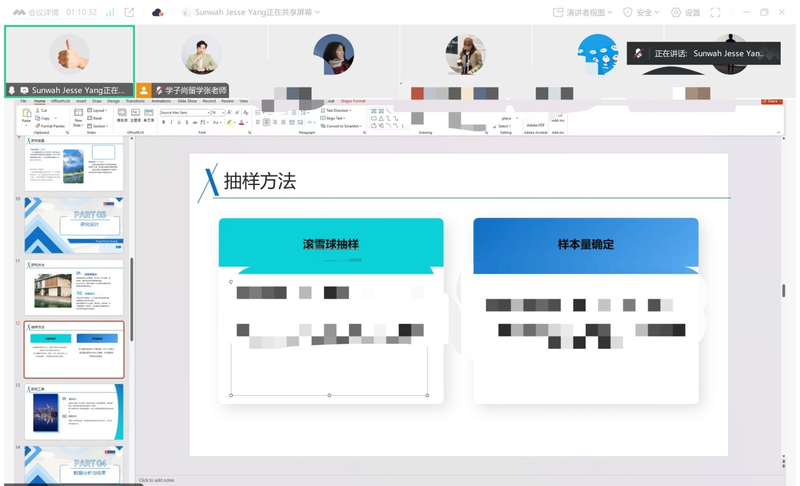The image size is (800, 486).
Task: Switch to the OfficePLUS ribbon tab
Action: point(60,101)
